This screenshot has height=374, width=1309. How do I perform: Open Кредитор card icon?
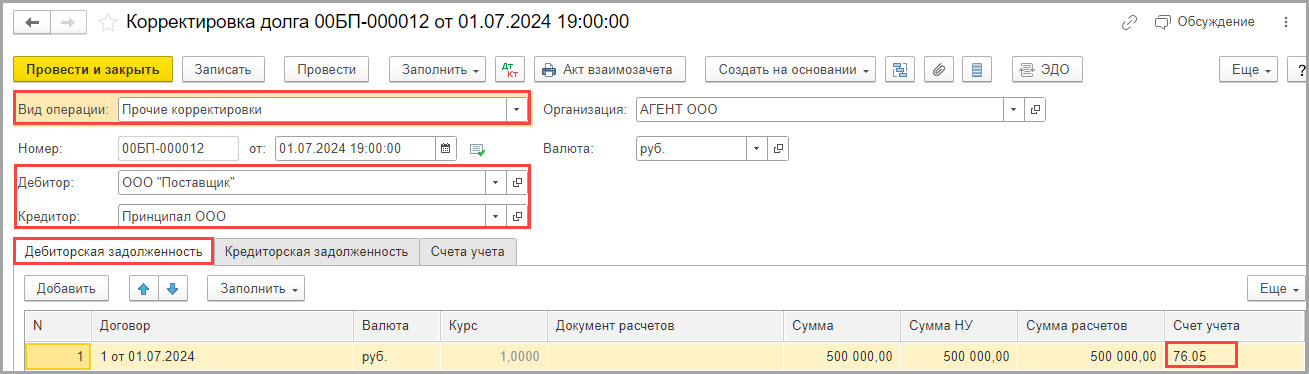click(x=517, y=216)
